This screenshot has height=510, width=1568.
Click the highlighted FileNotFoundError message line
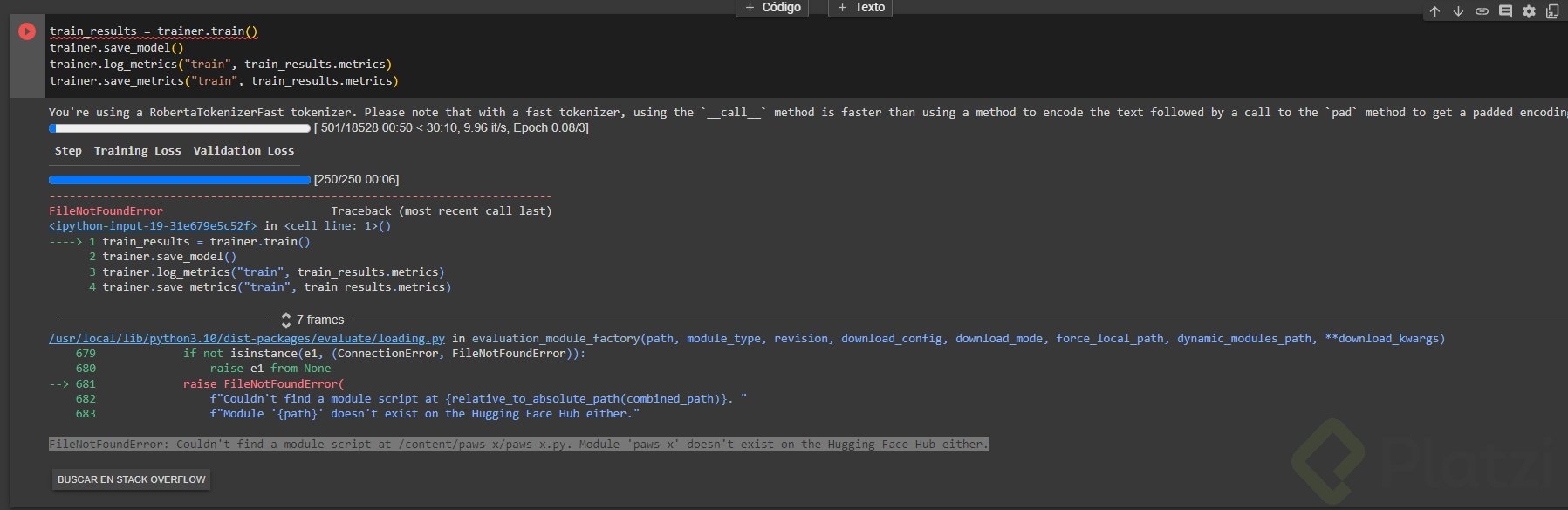[x=518, y=445]
